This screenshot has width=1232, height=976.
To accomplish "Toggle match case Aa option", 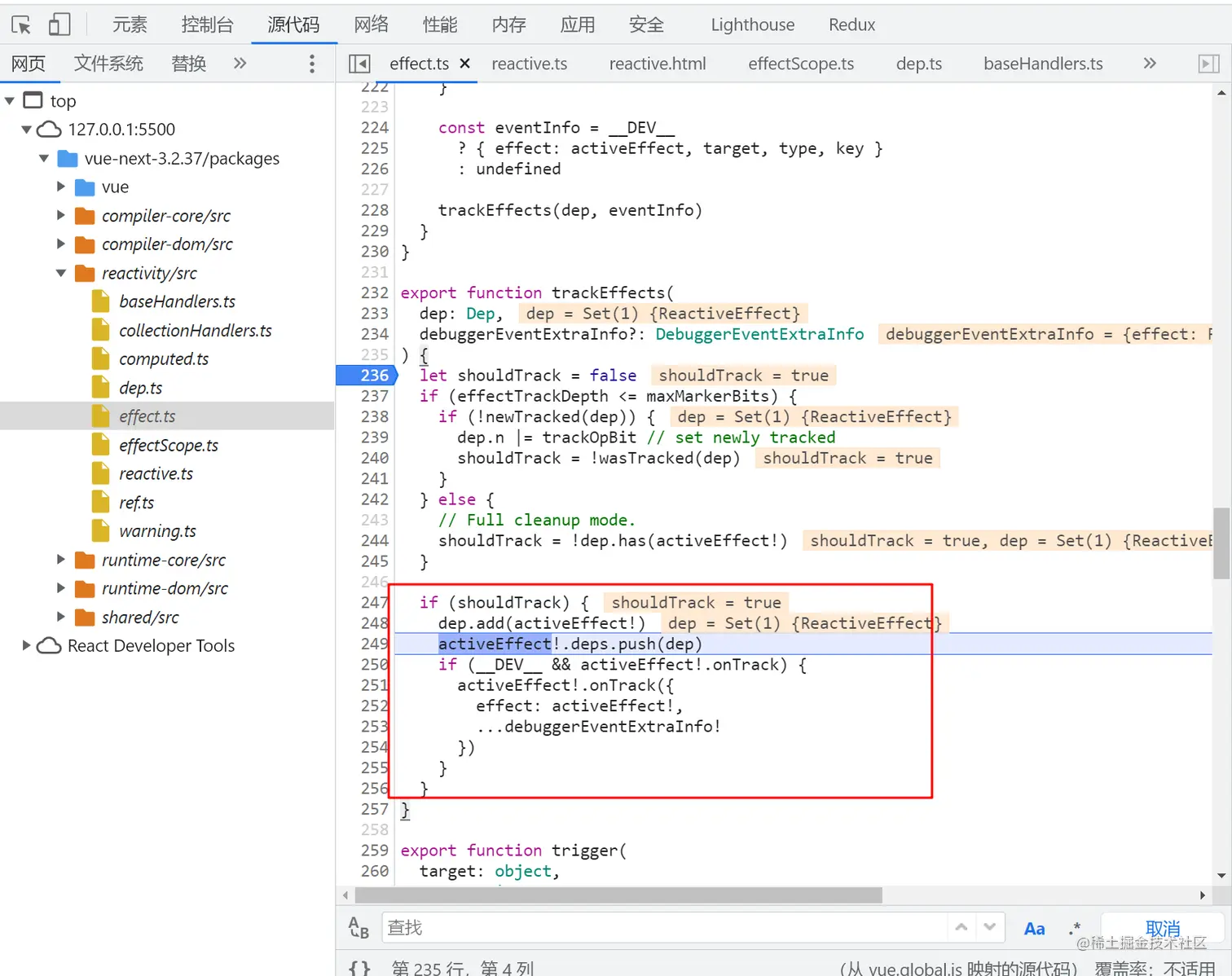I will tap(1034, 928).
